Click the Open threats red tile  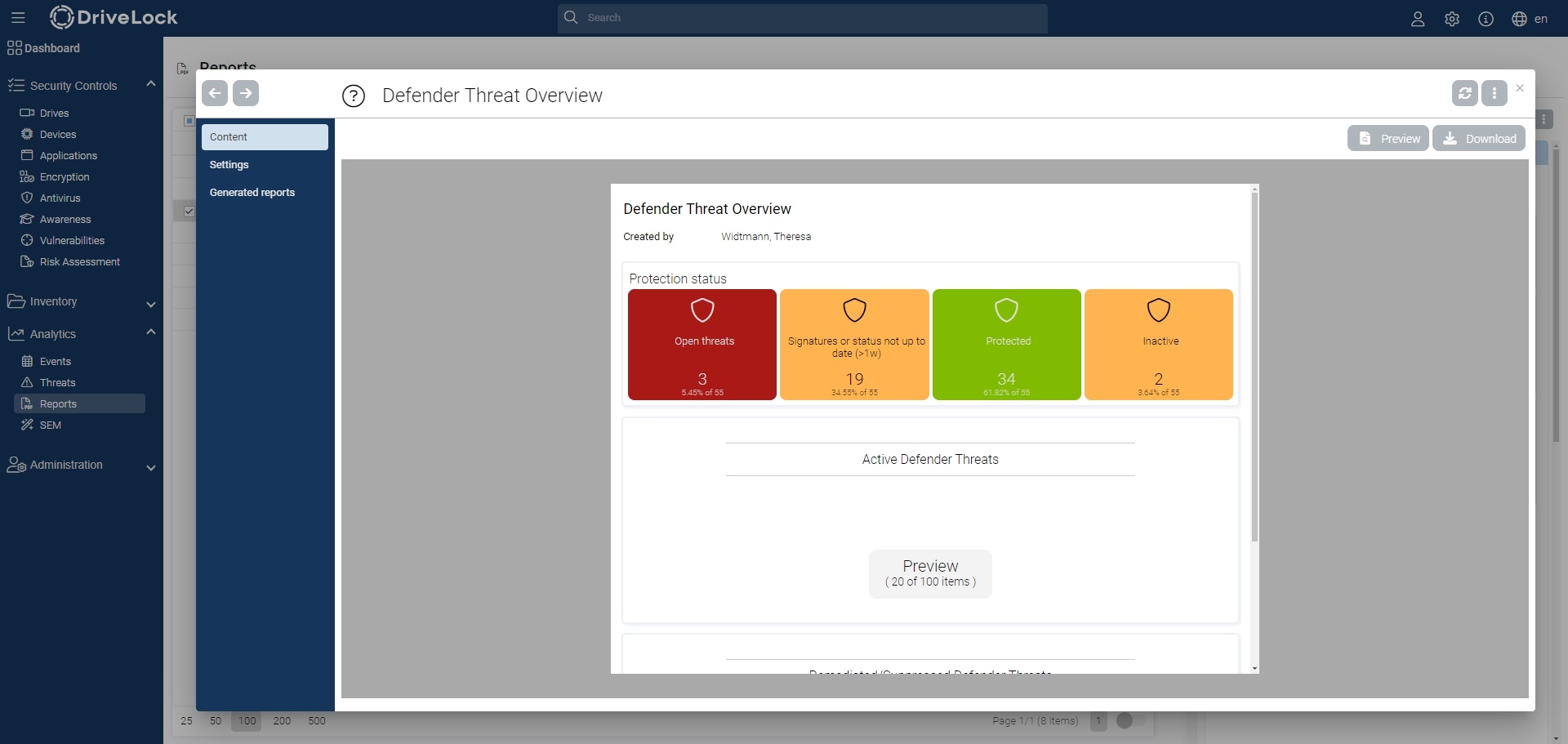click(x=702, y=345)
